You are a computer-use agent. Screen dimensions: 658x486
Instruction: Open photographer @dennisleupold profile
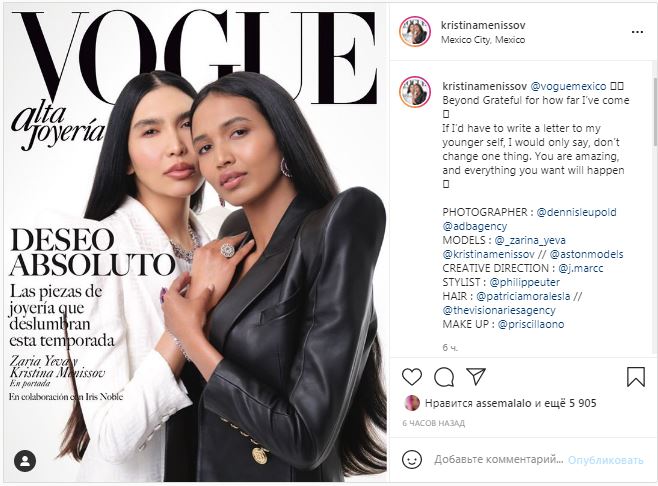point(576,212)
